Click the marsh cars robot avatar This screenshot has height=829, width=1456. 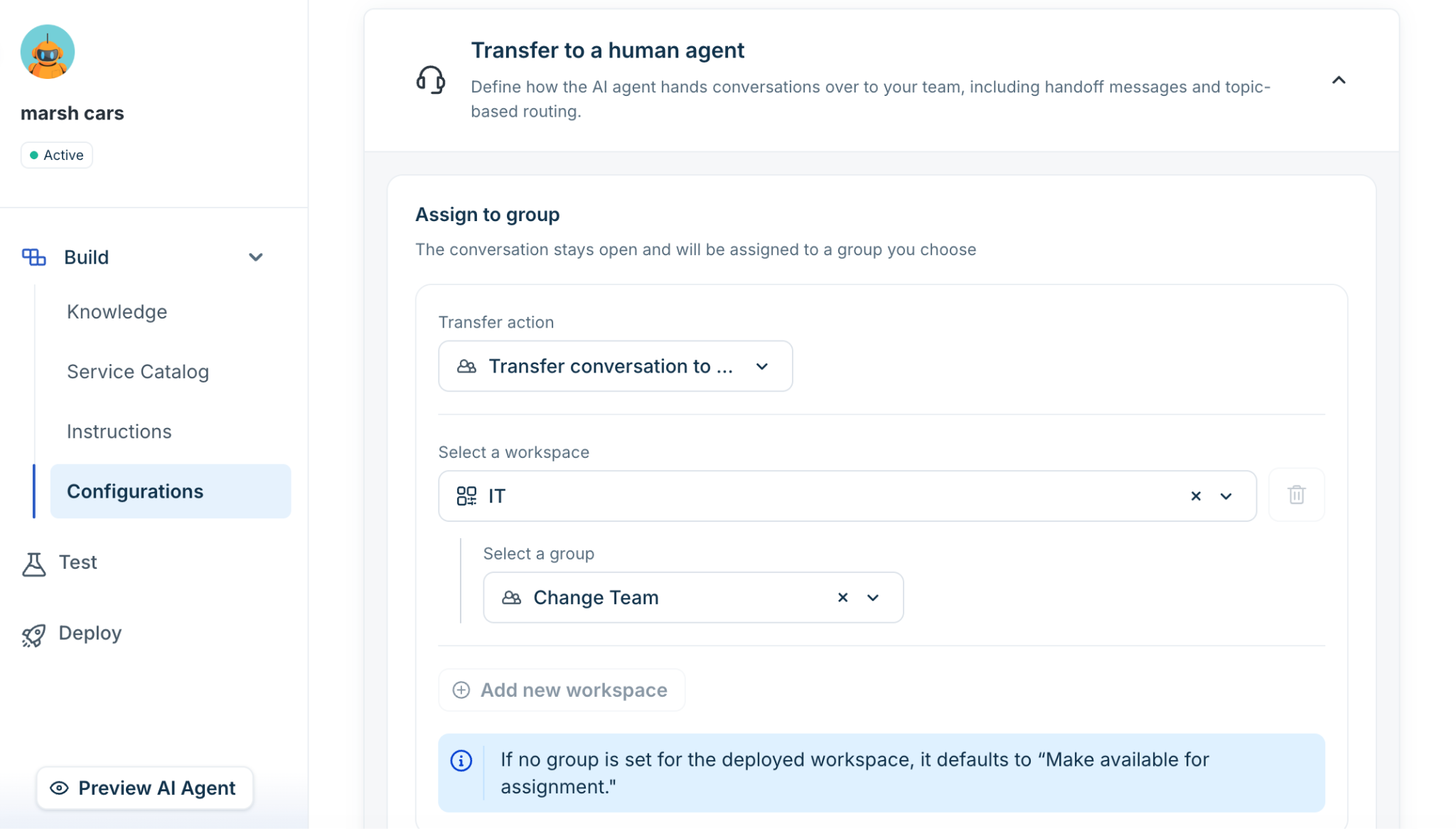point(48,51)
